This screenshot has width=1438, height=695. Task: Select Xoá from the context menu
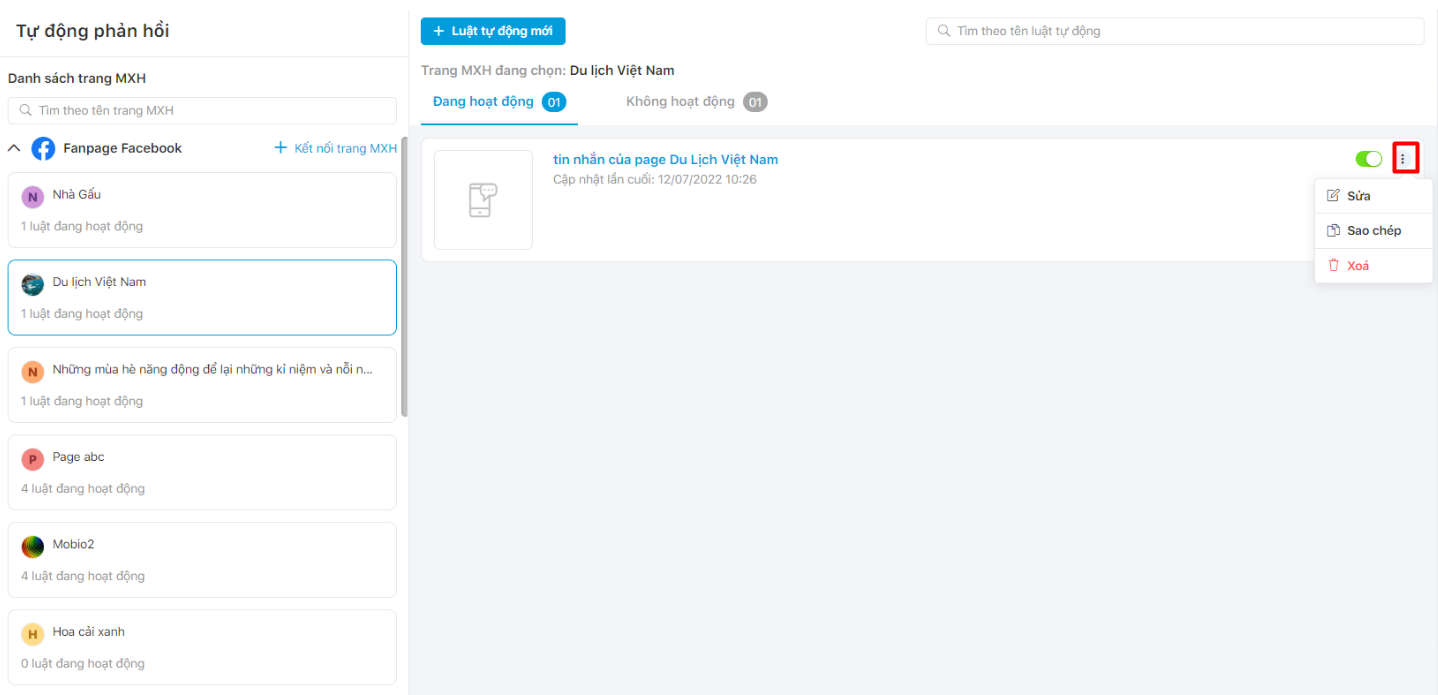pos(1360,265)
